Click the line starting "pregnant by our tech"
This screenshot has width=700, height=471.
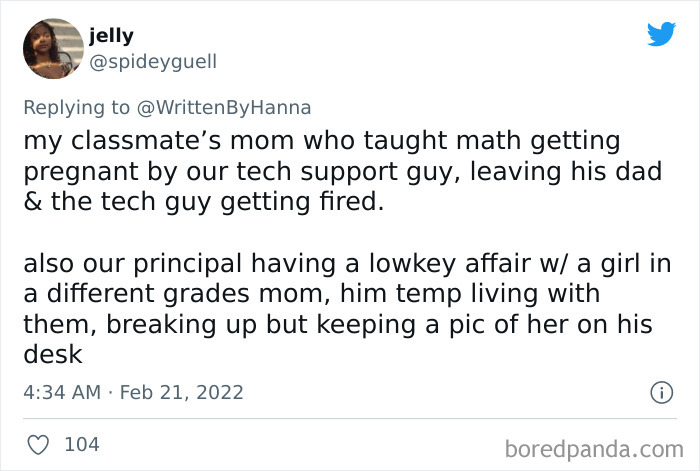click(x=342, y=172)
